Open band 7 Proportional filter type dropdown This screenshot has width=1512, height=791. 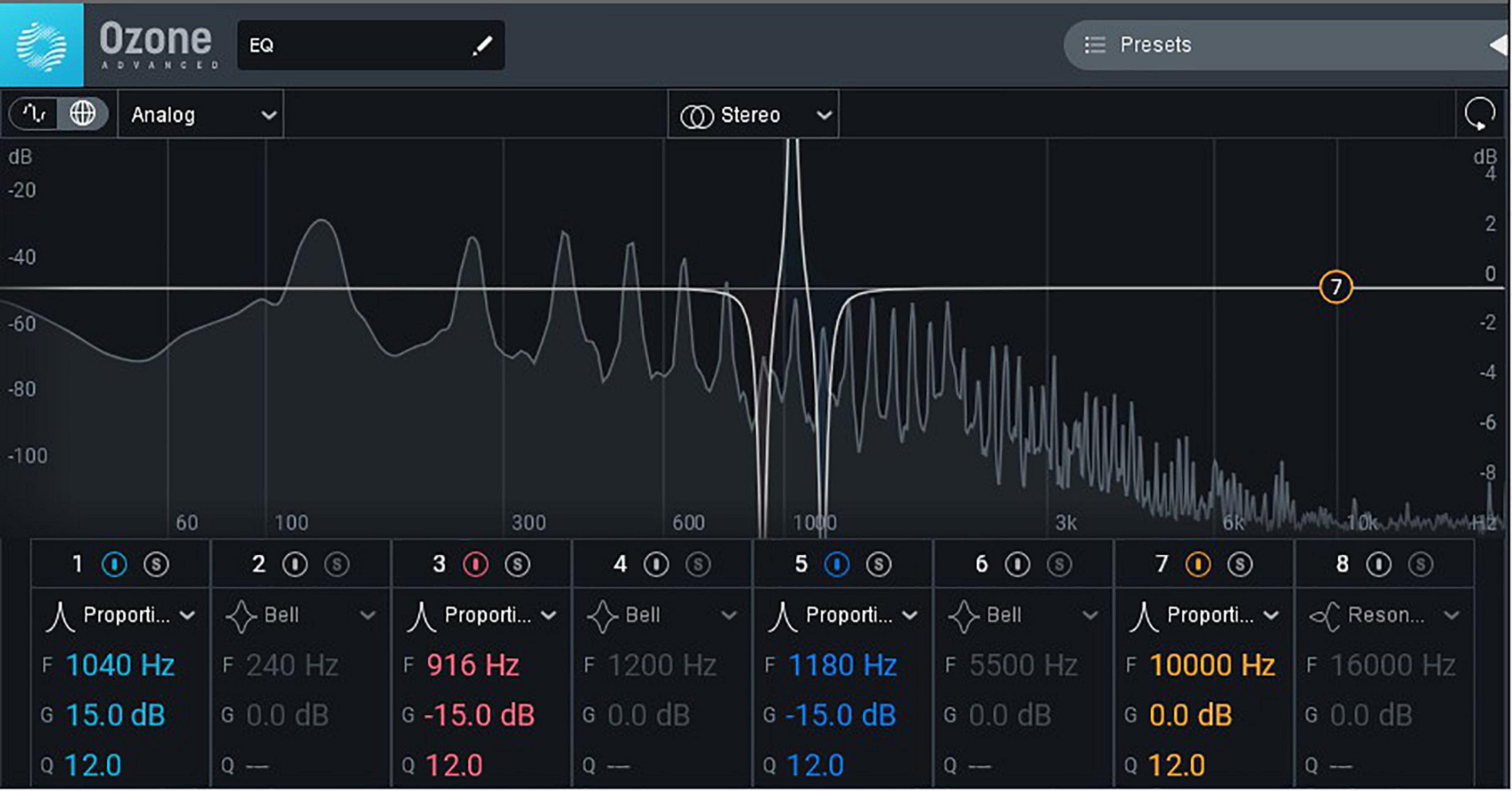(x=1204, y=616)
